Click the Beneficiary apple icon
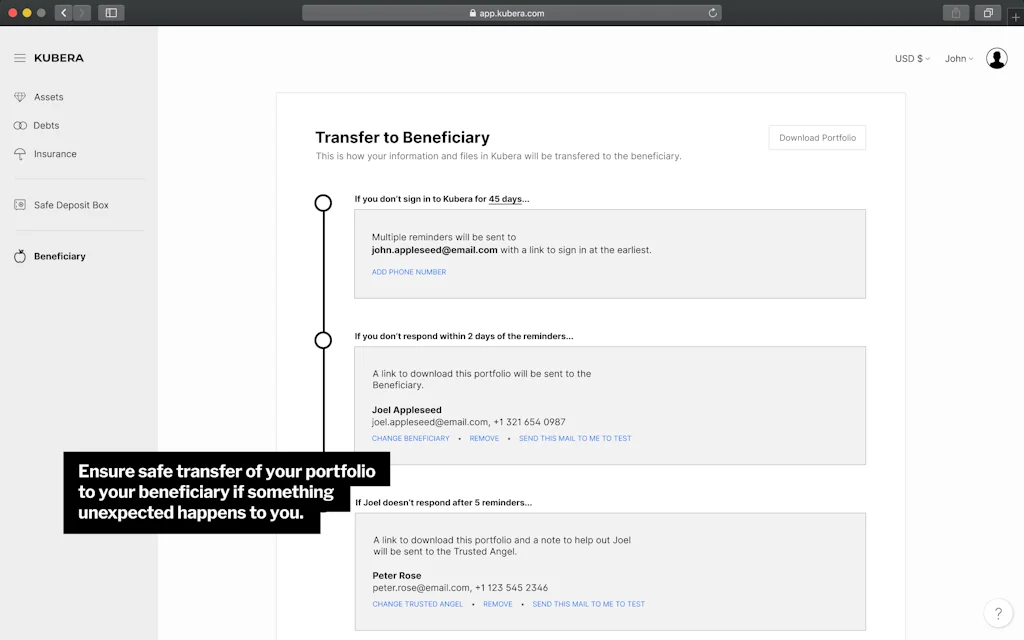 coord(20,256)
